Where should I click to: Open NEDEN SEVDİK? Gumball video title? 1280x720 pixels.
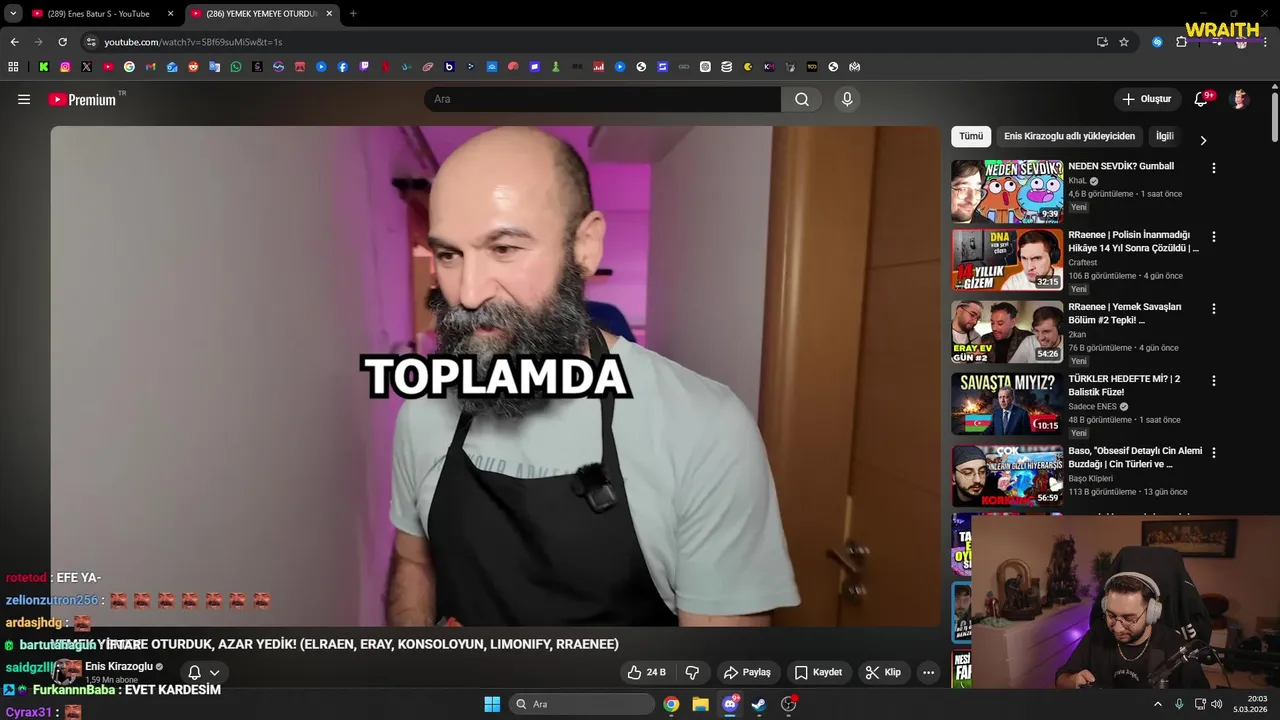[x=1121, y=166]
